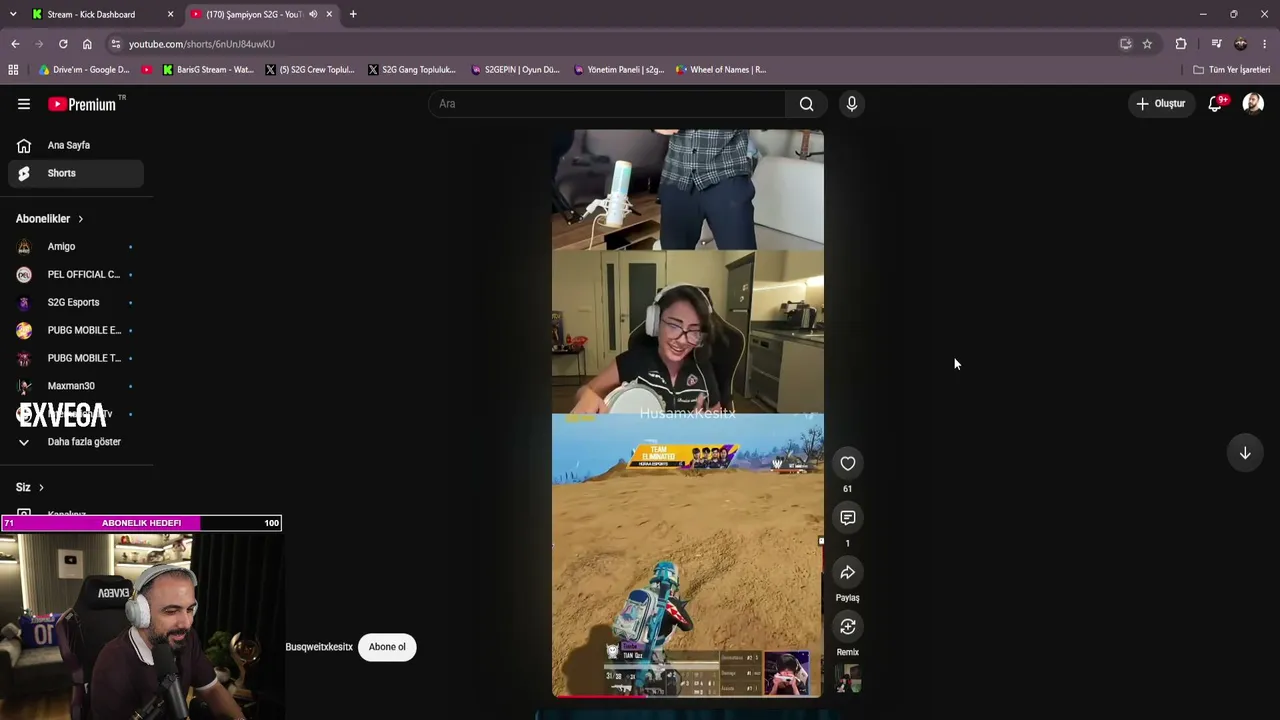Open the media controls button
The image size is (1280, 720).
point(1216,44)
